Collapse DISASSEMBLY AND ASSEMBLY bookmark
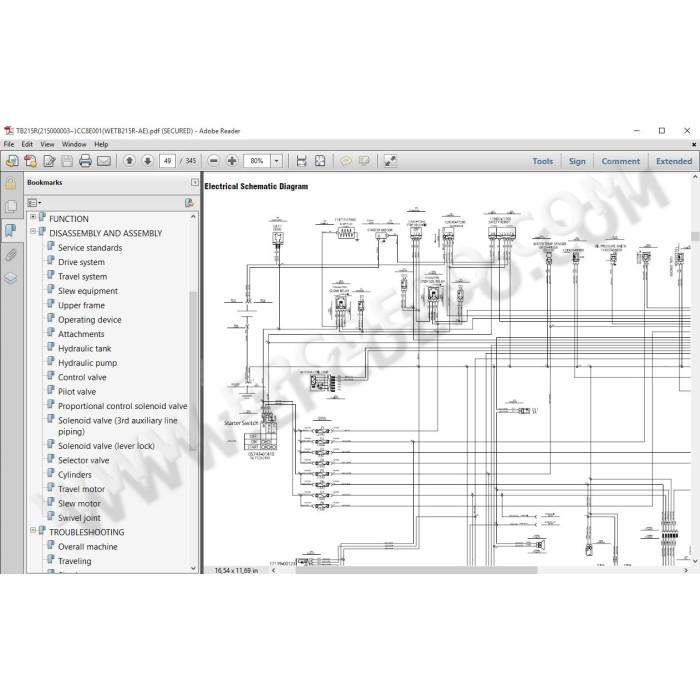This screenshot has width=700, height=700. [x=33, y=231]
